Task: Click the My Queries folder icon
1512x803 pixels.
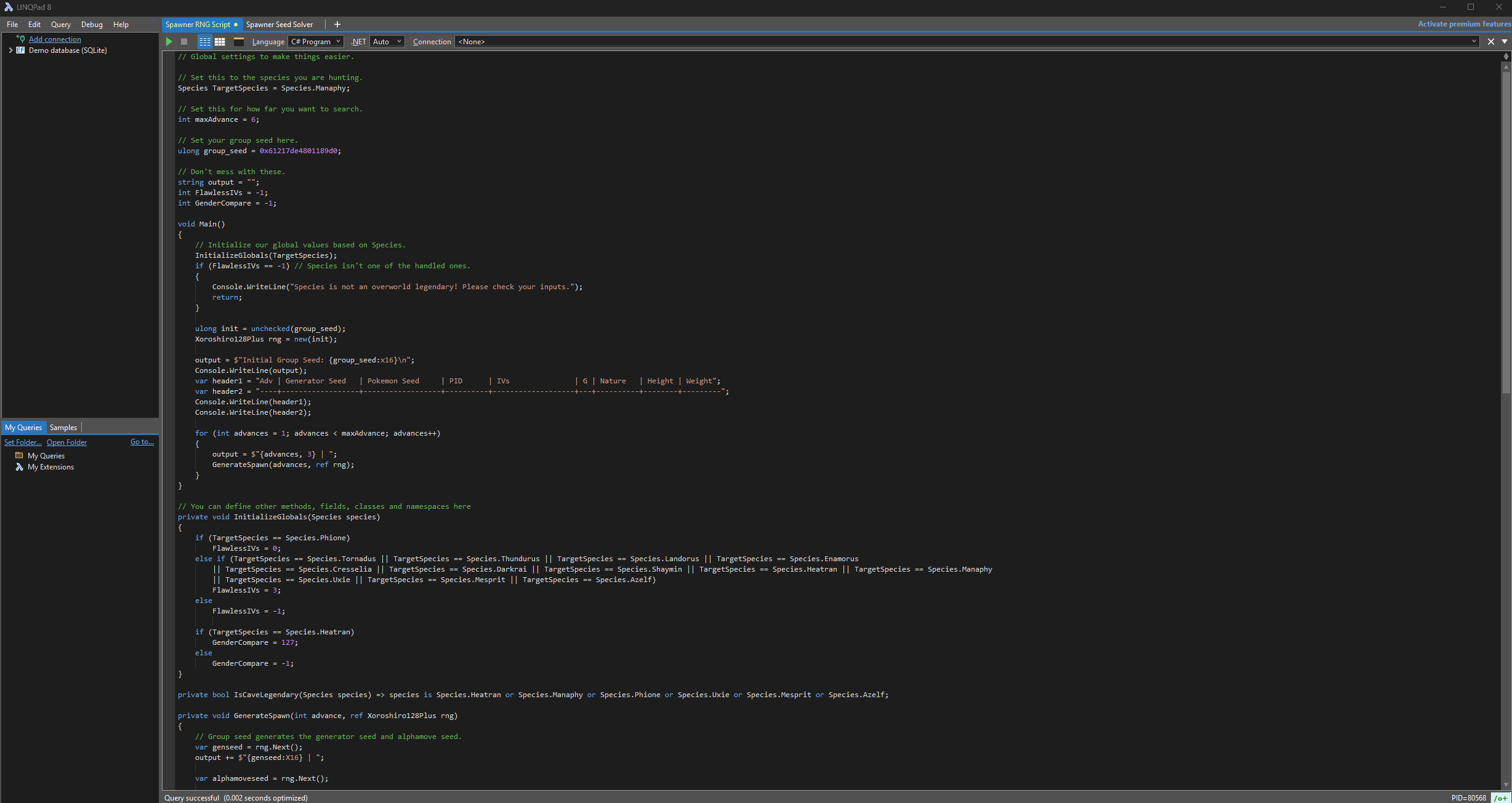Action: (x=19, y=455)
